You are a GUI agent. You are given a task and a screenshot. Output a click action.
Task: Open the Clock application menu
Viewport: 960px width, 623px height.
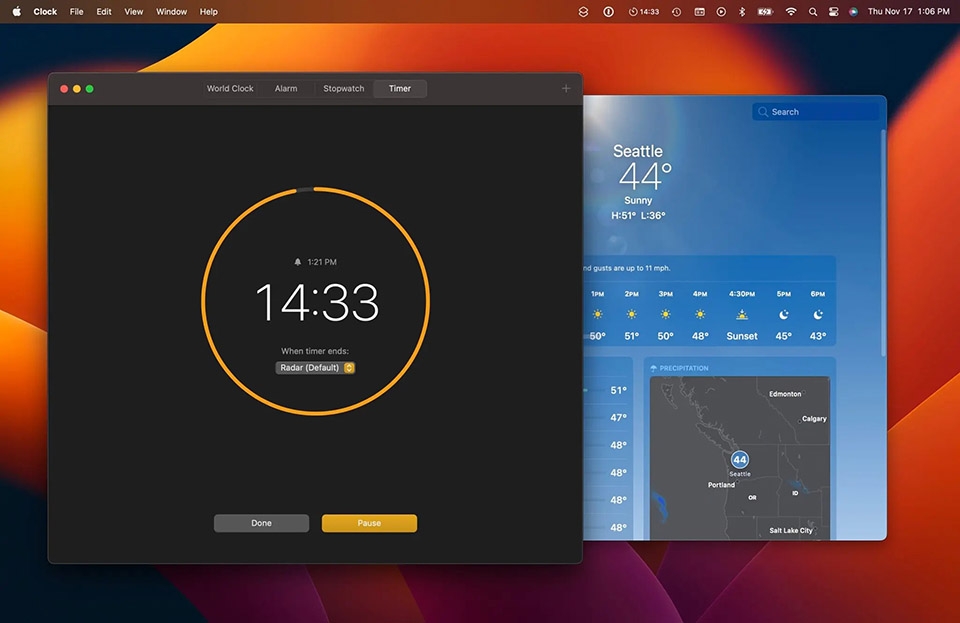tap(45, 12)
